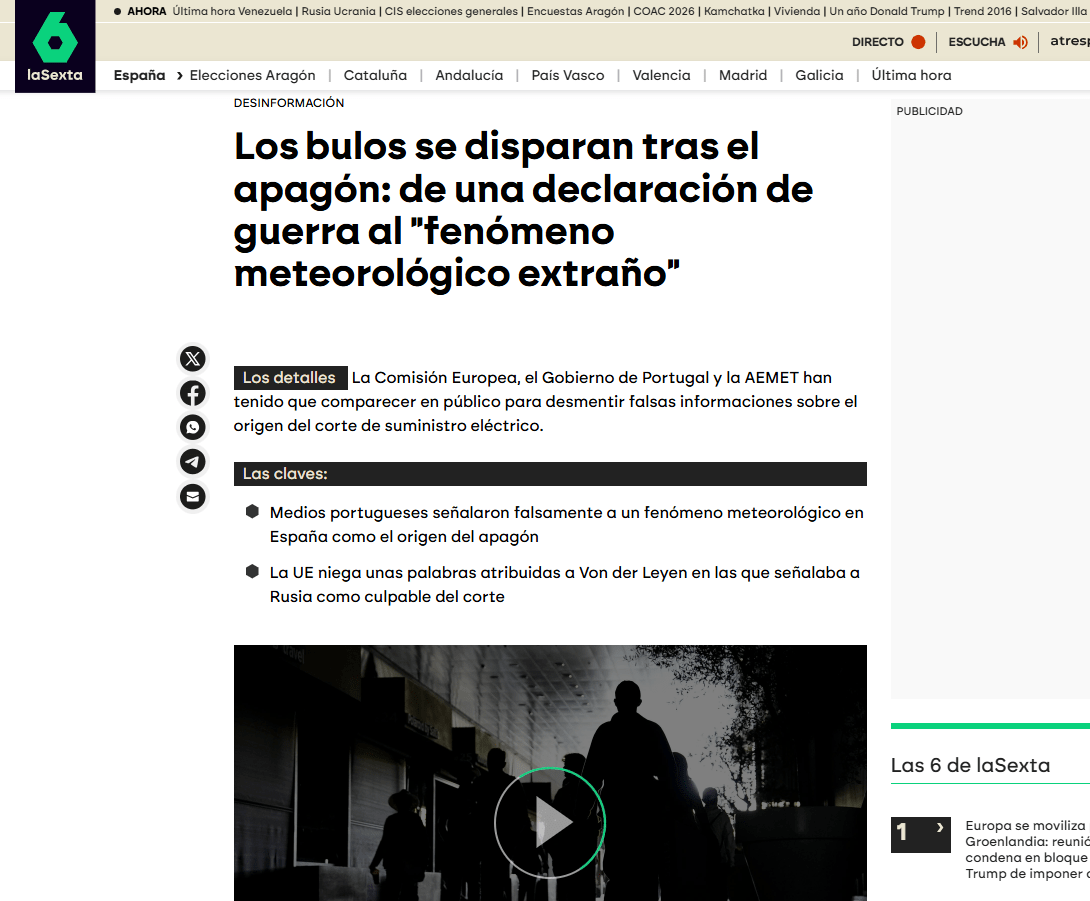The width and height of the screenshot is (1090, 901).
Task: Click the ESCUCHA speaker icon
Action: (1020, 42)
